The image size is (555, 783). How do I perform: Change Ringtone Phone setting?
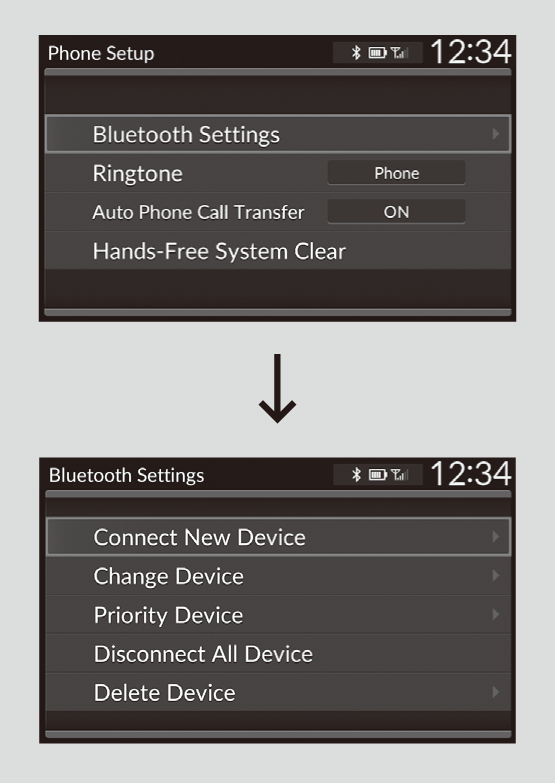click(396, 173)
